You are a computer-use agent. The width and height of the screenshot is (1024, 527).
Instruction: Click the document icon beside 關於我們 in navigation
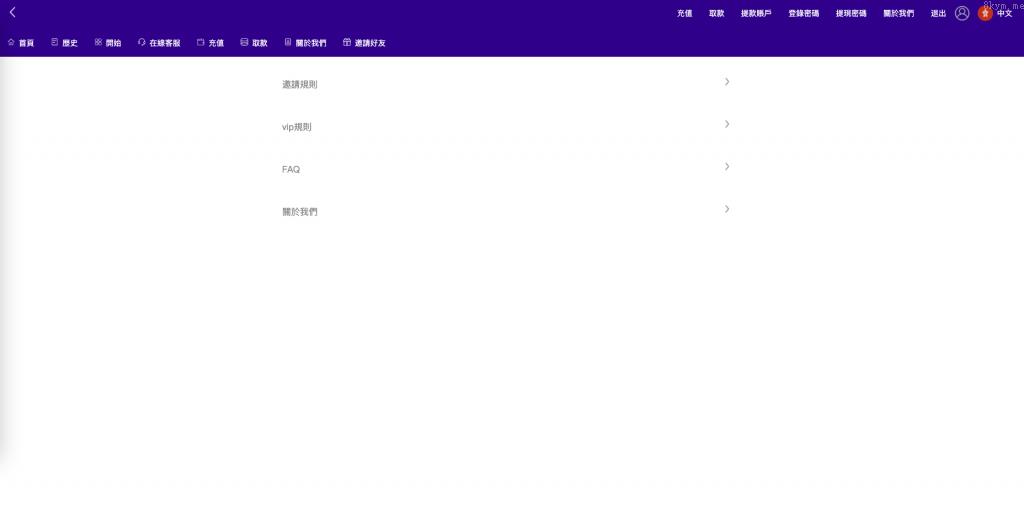pos(288,43)
